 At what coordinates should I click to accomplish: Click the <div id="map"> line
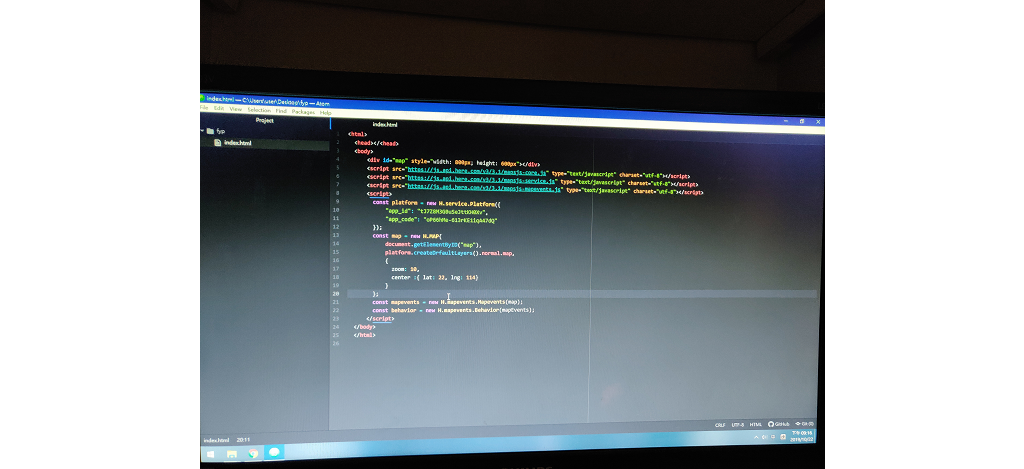pyautogui.click(x=453, y=163)
